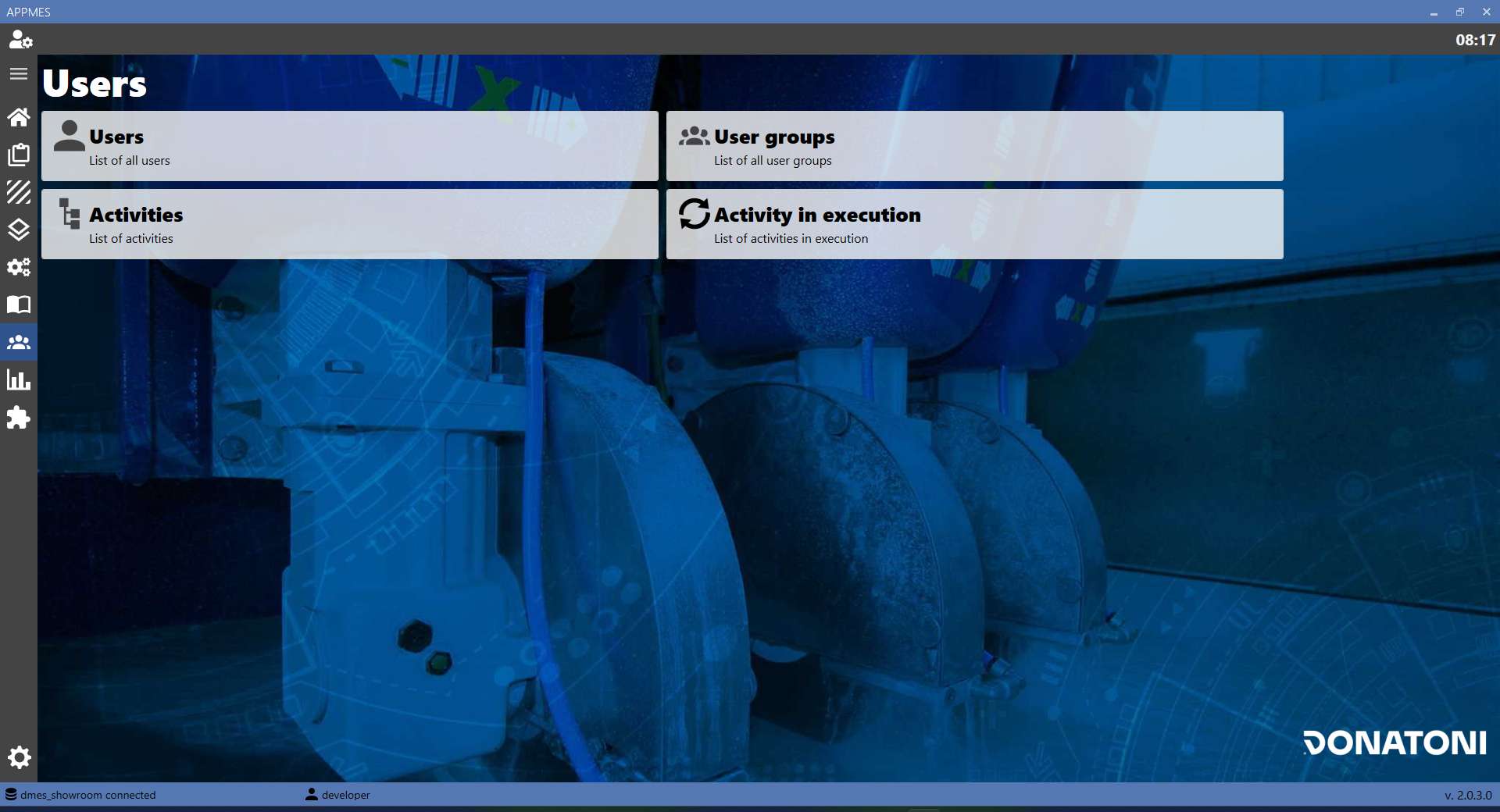Click the dmes_showroom connected database status

coord(81,795)
